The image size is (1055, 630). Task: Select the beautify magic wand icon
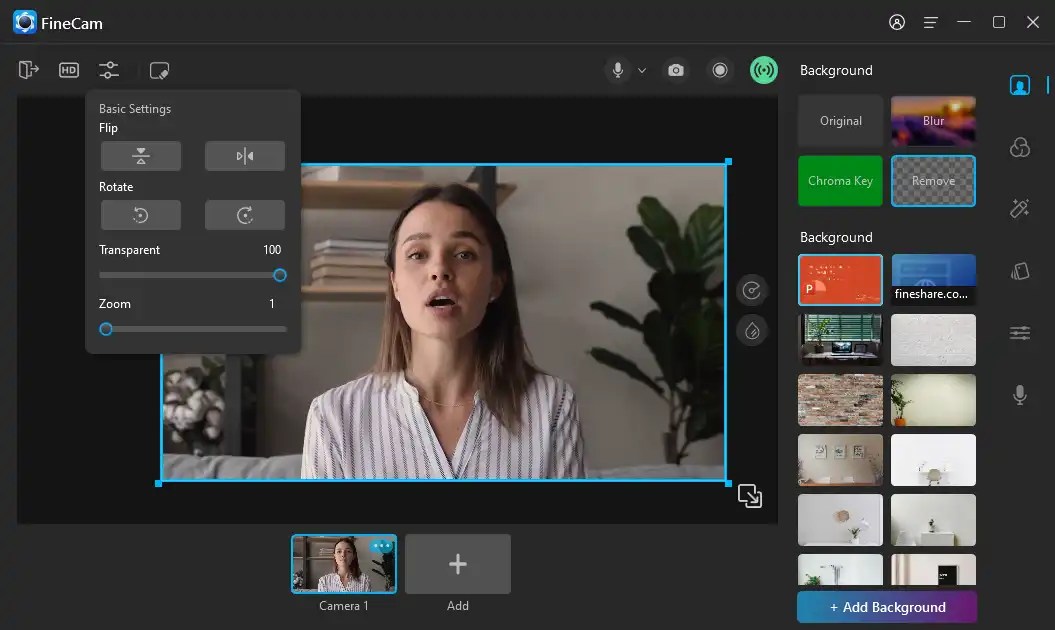(1019, 208)
